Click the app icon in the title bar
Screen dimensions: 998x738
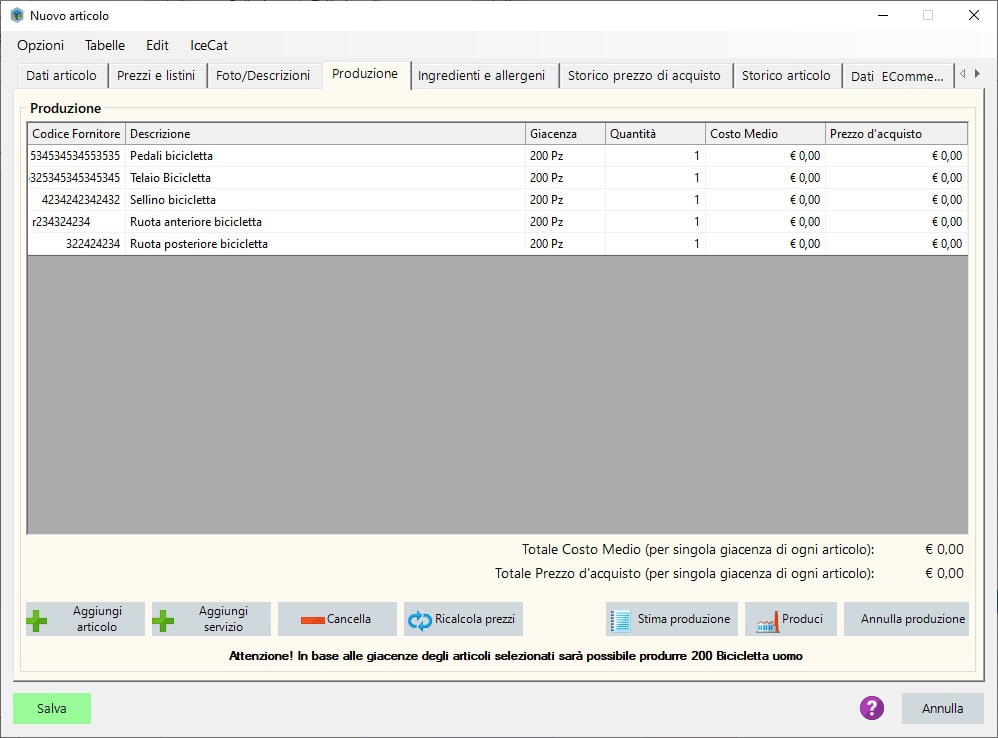coord(17,15)
